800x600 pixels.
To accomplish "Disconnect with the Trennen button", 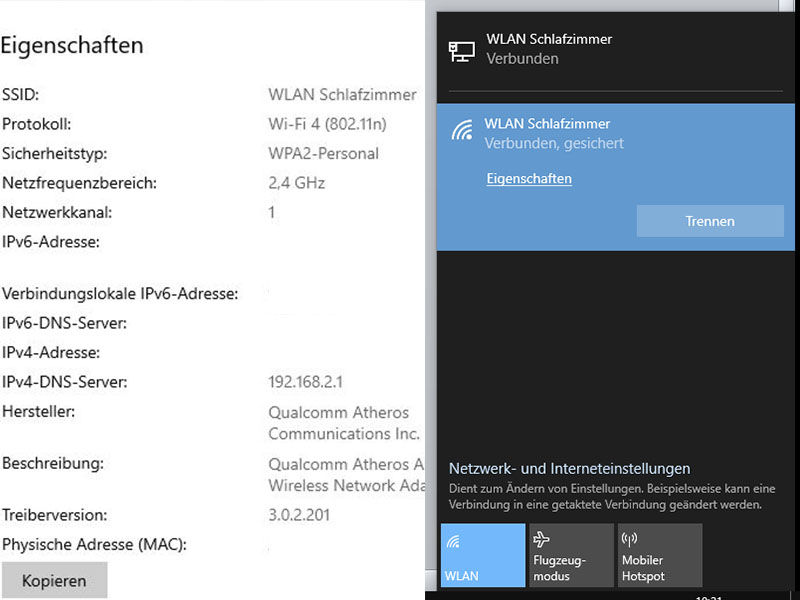I will tap(710, 221).
